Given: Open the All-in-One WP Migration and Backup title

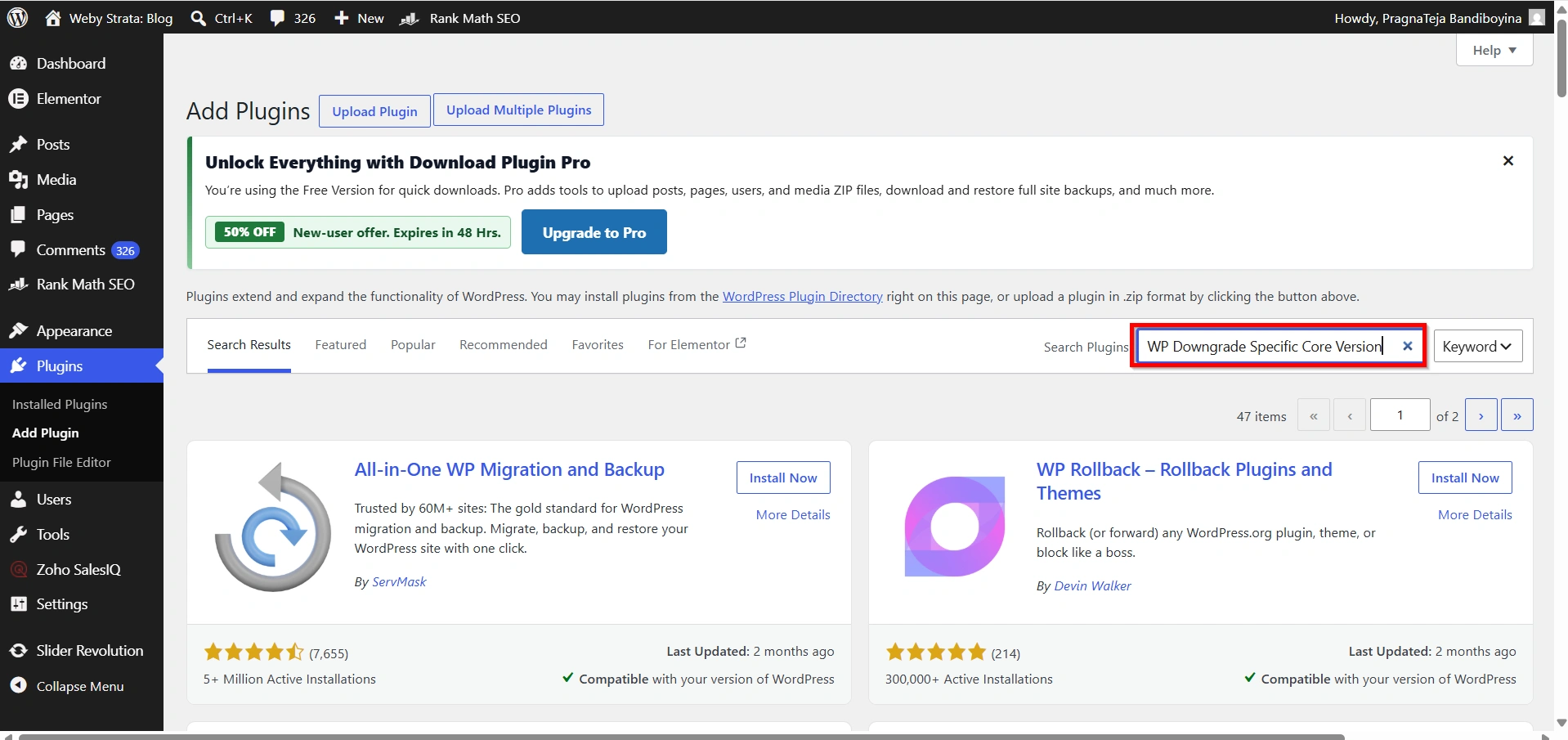Looking at the screenshot, I should point(509,470).
